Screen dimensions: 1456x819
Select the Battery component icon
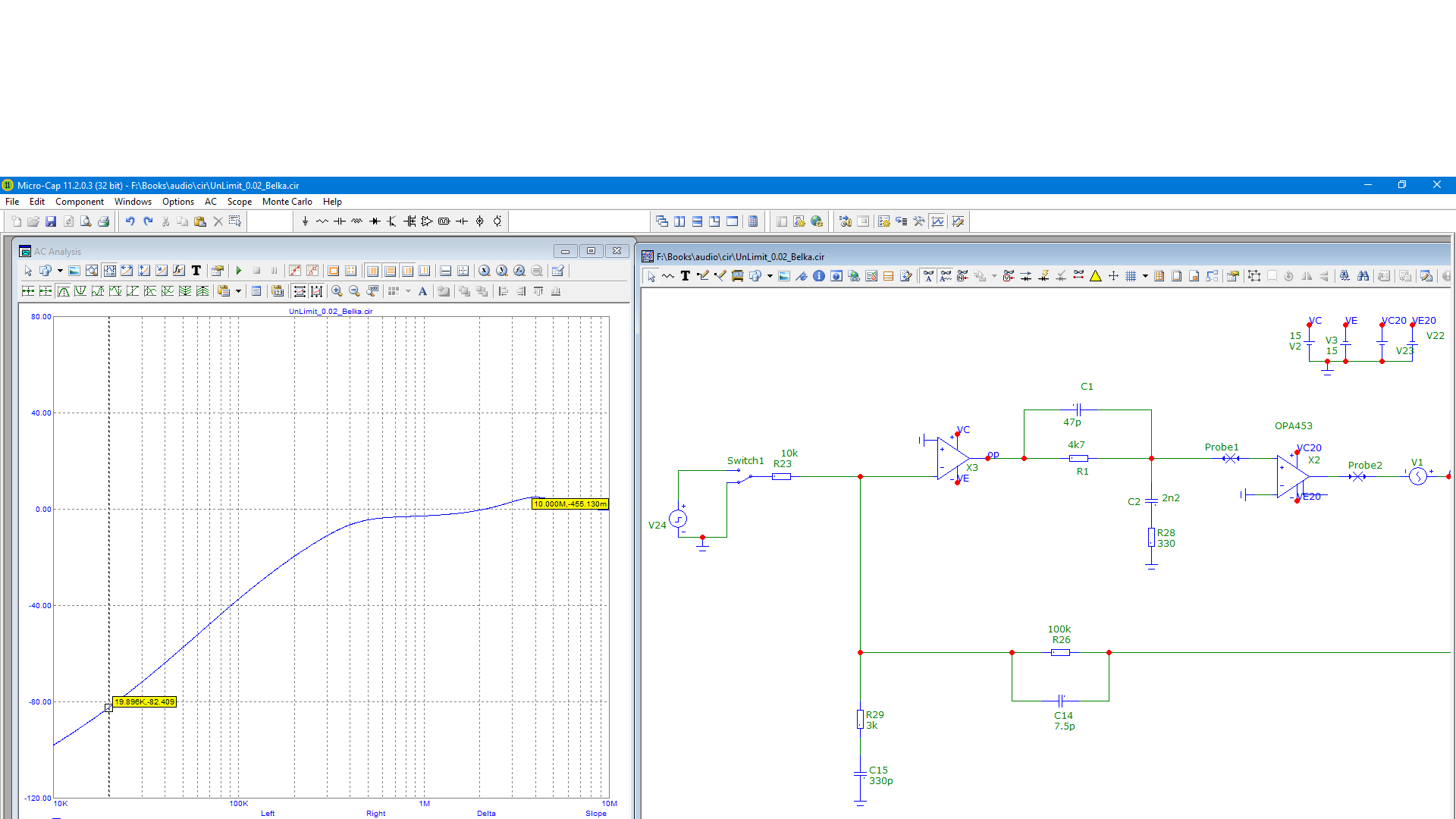tap(462, 221)
